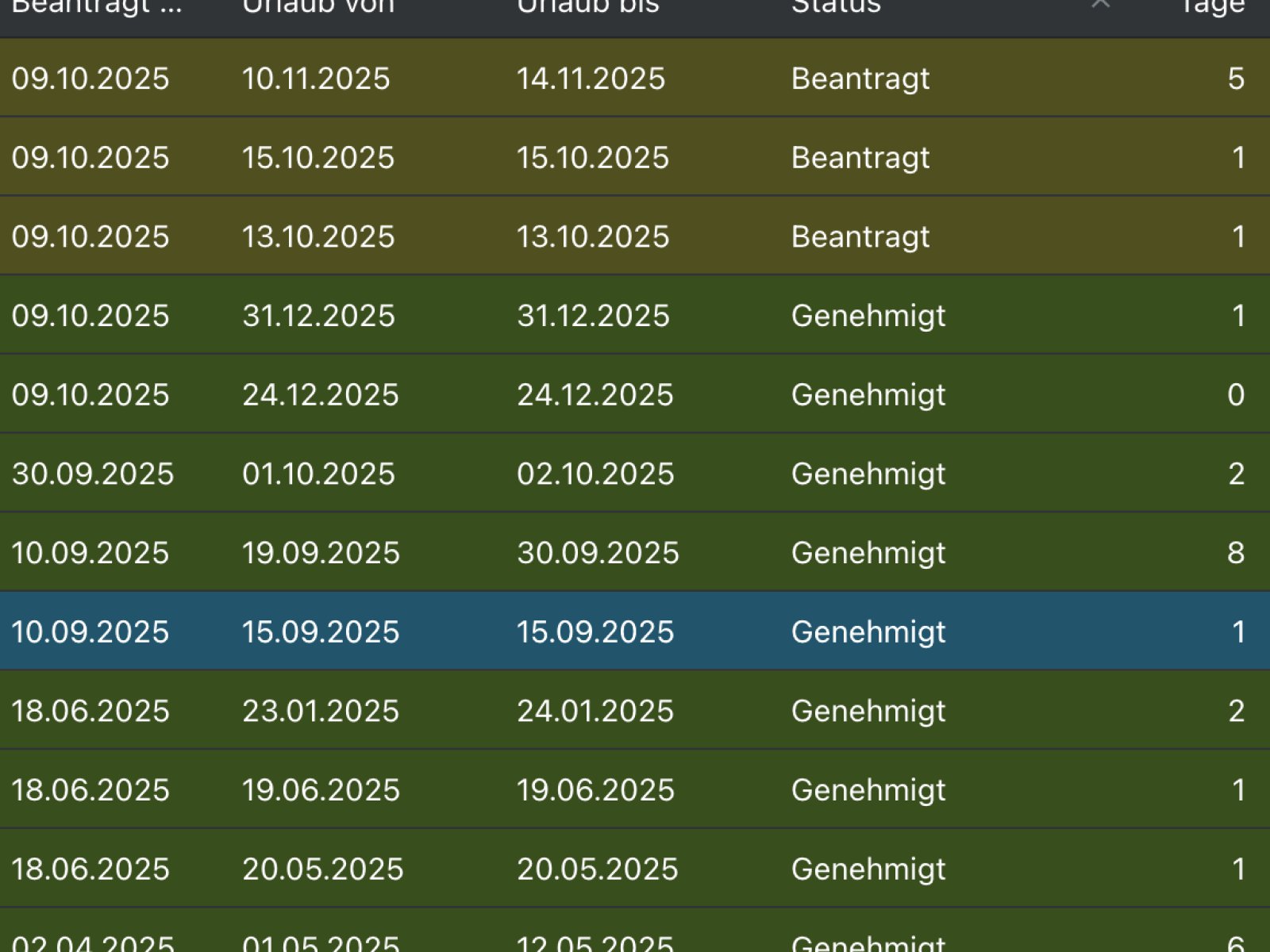
Task: Click the request date 30.09.2025 cell
Action: tap(93, 474)
